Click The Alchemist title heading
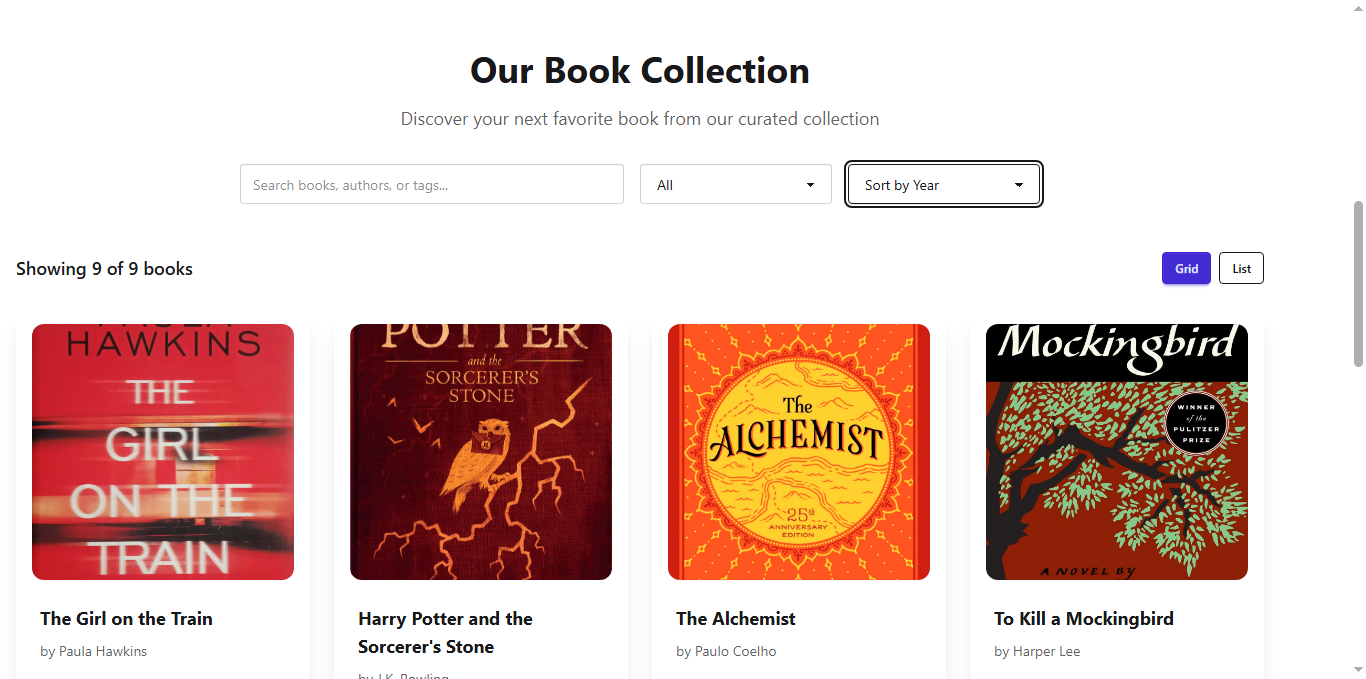Viewport: 1366px width, 679px height. [735, 618]
